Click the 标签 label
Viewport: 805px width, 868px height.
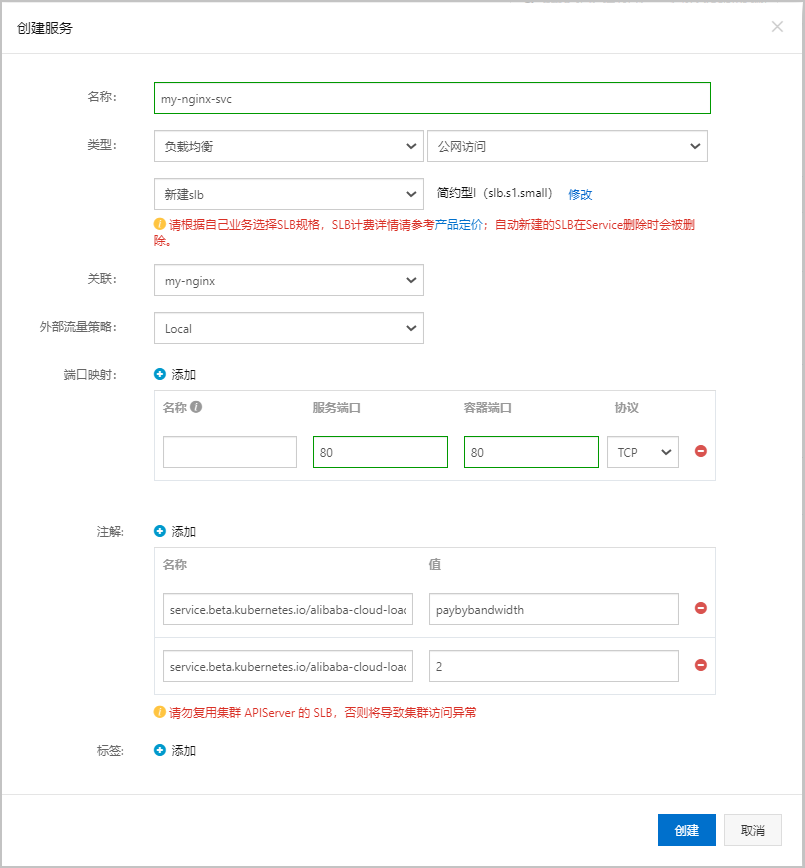coord(110,751)
